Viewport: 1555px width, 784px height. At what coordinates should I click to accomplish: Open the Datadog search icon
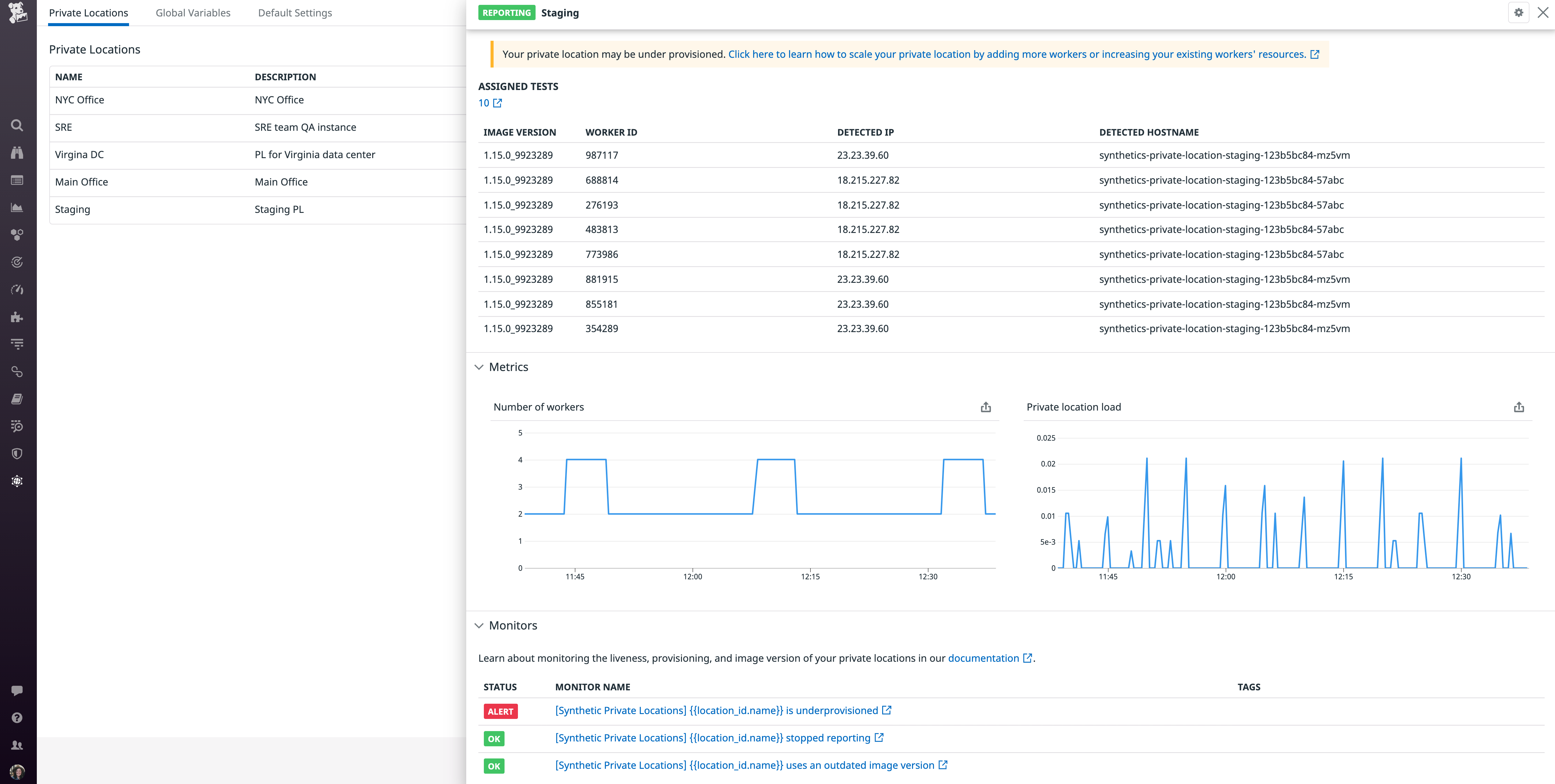pos(17,125)
